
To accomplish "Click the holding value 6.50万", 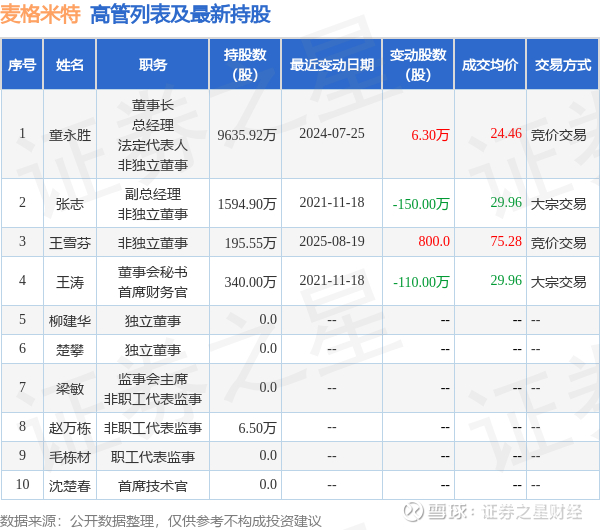I will click(x=258, y=428).
